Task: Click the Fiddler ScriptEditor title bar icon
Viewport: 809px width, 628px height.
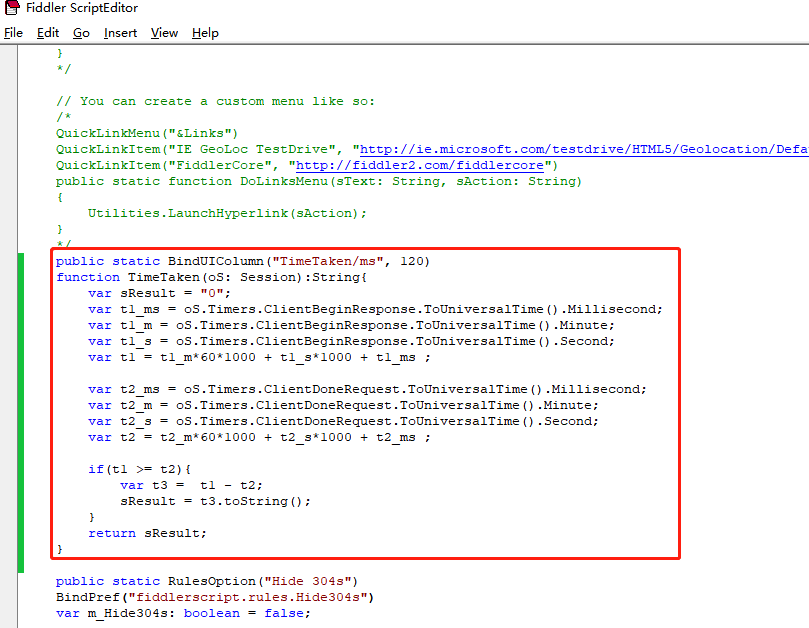Action: (12, 8)
